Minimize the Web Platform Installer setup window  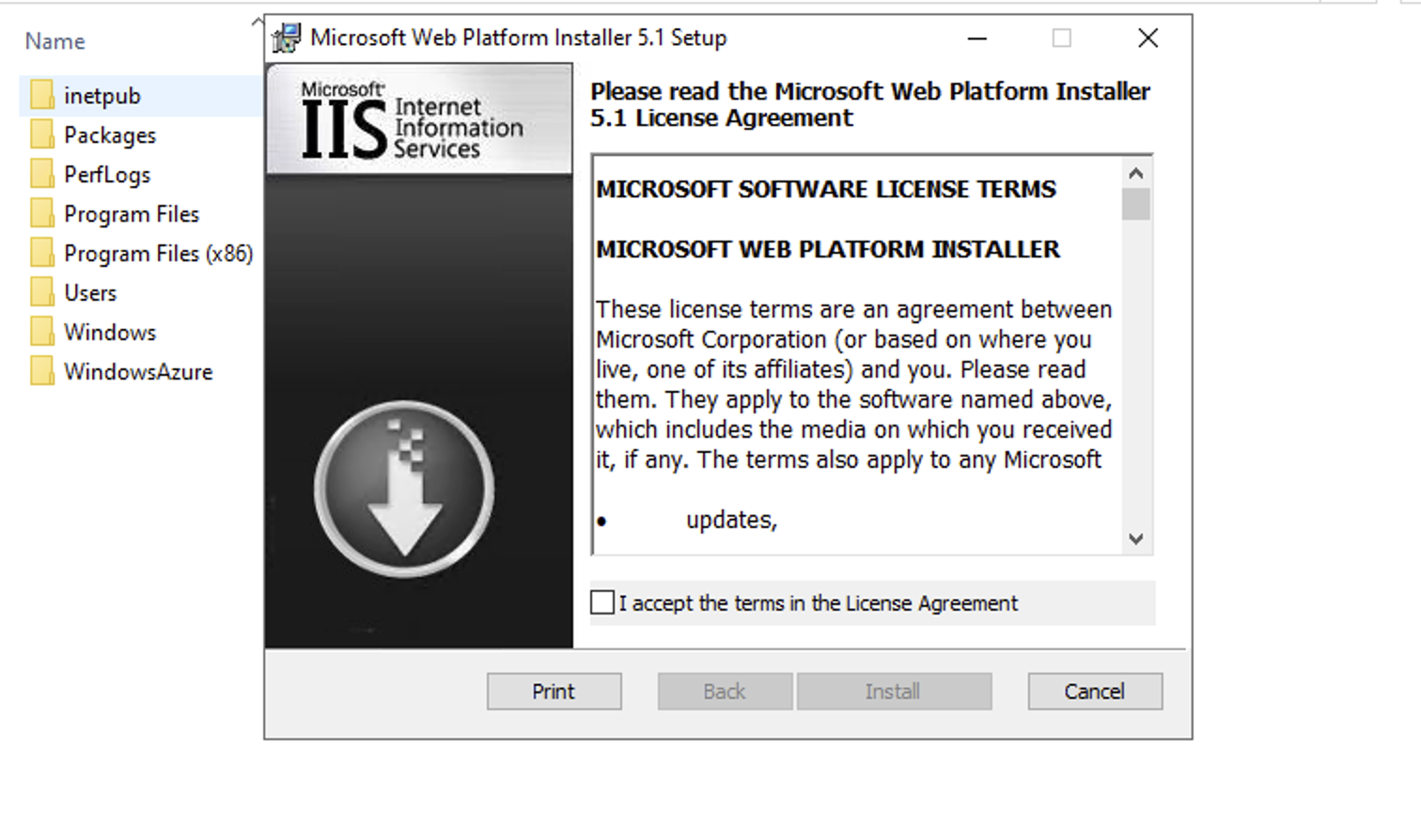(x=977, y=39)
